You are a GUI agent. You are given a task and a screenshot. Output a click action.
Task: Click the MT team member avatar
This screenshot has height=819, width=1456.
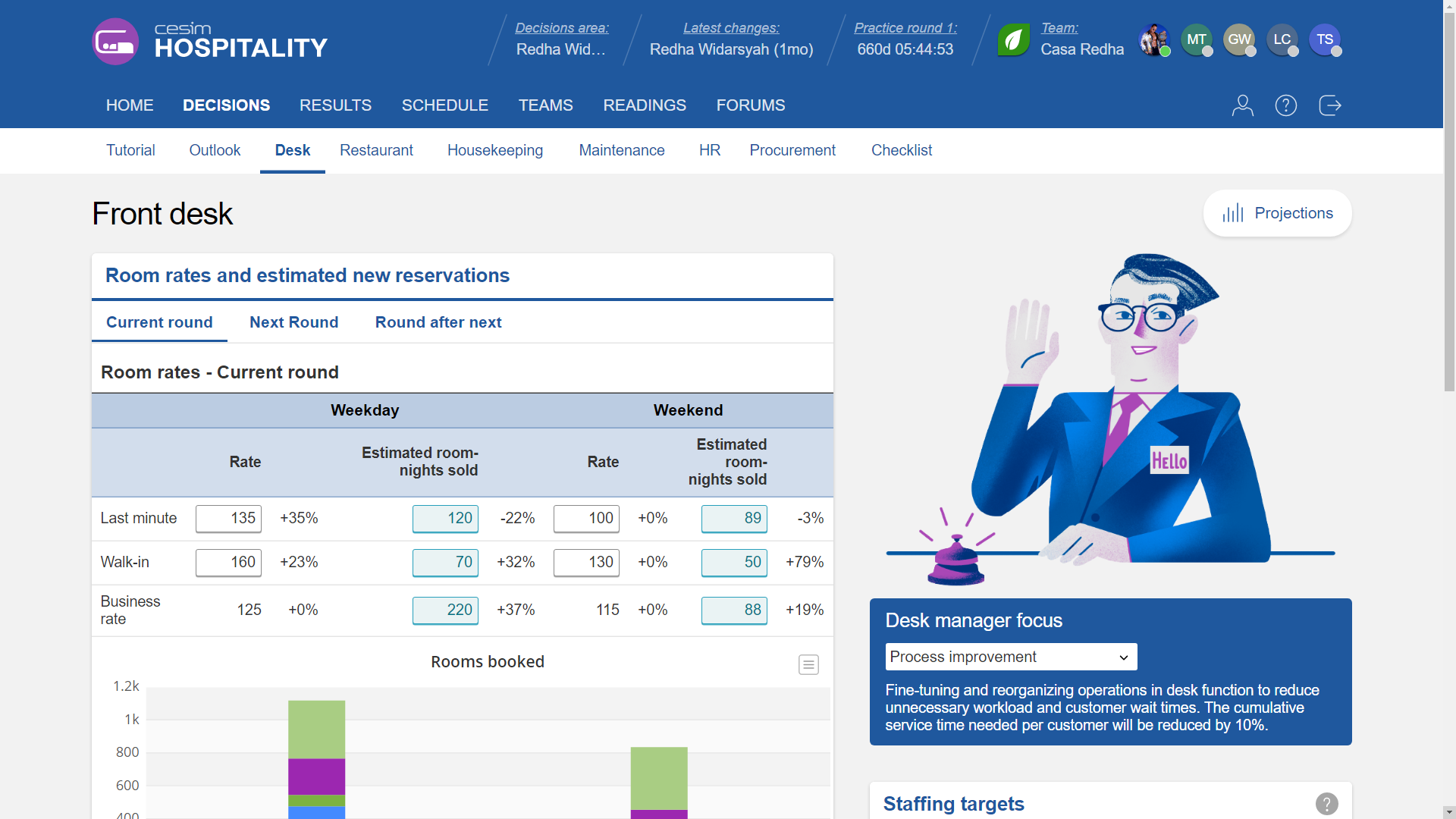click(x=1196, y=39)
